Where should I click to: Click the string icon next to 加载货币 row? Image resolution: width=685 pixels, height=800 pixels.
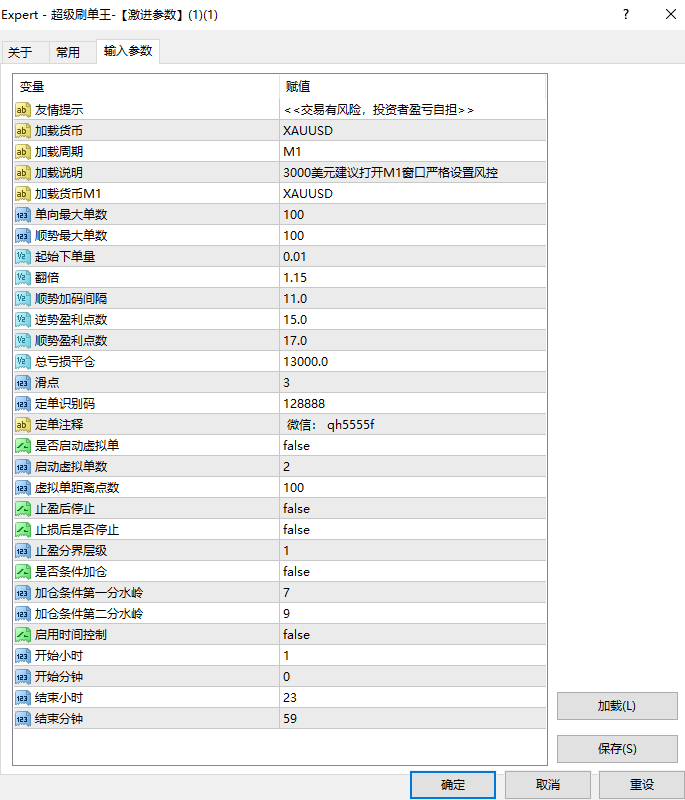pyautogui.click(x=22, y=131)
